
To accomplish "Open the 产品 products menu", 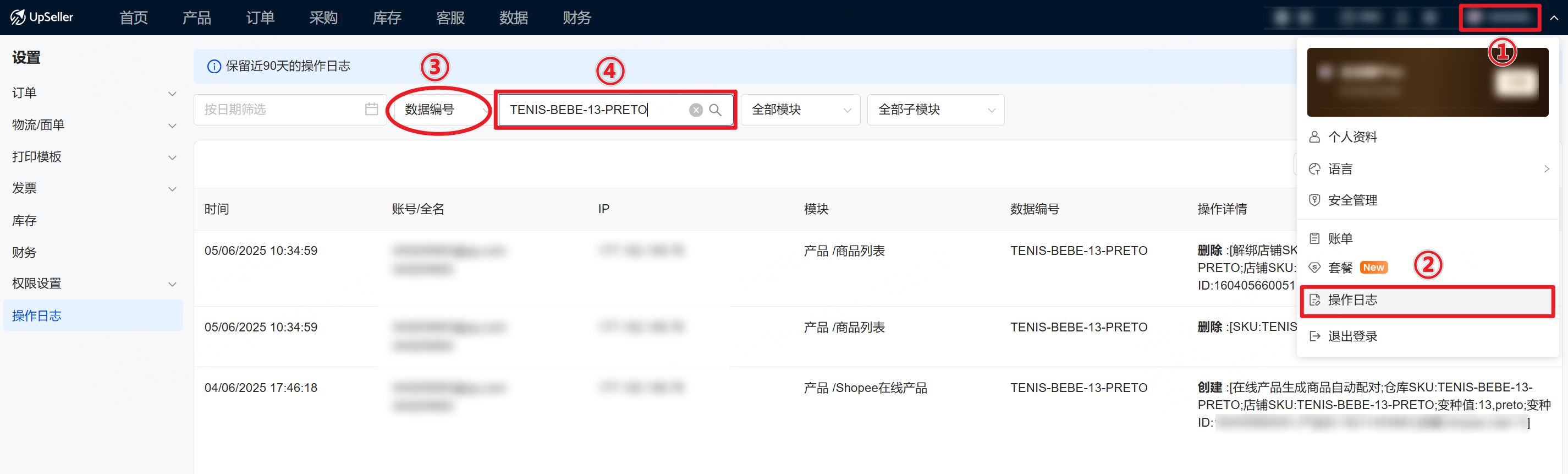I will [x=196, y=18].
